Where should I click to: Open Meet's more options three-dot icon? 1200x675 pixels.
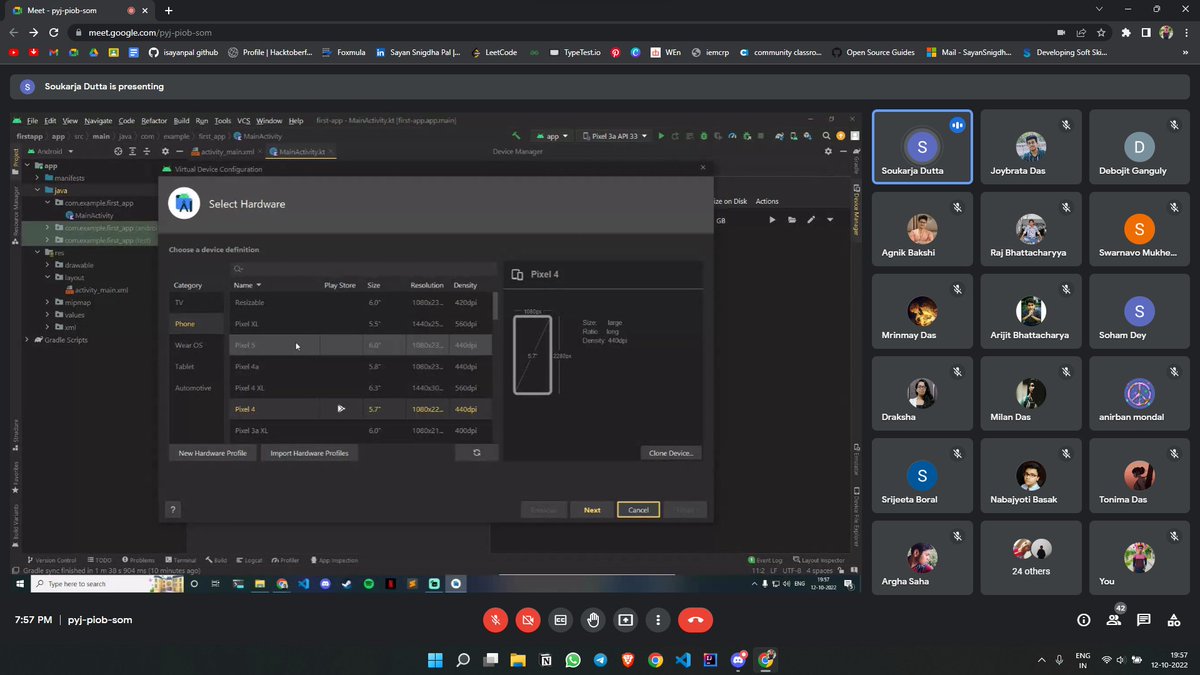(x=658, y=620)
